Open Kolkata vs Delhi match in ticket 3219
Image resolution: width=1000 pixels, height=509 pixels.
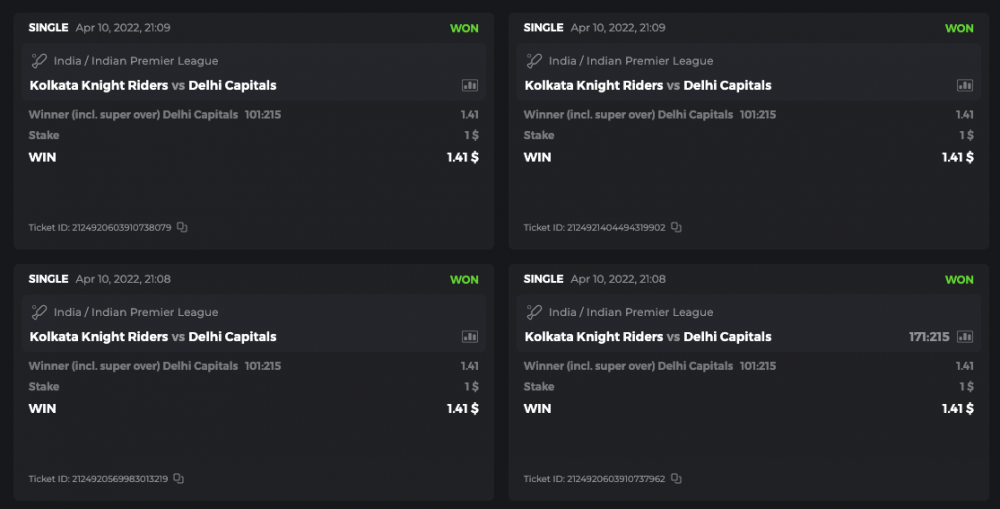coord(153,337)
